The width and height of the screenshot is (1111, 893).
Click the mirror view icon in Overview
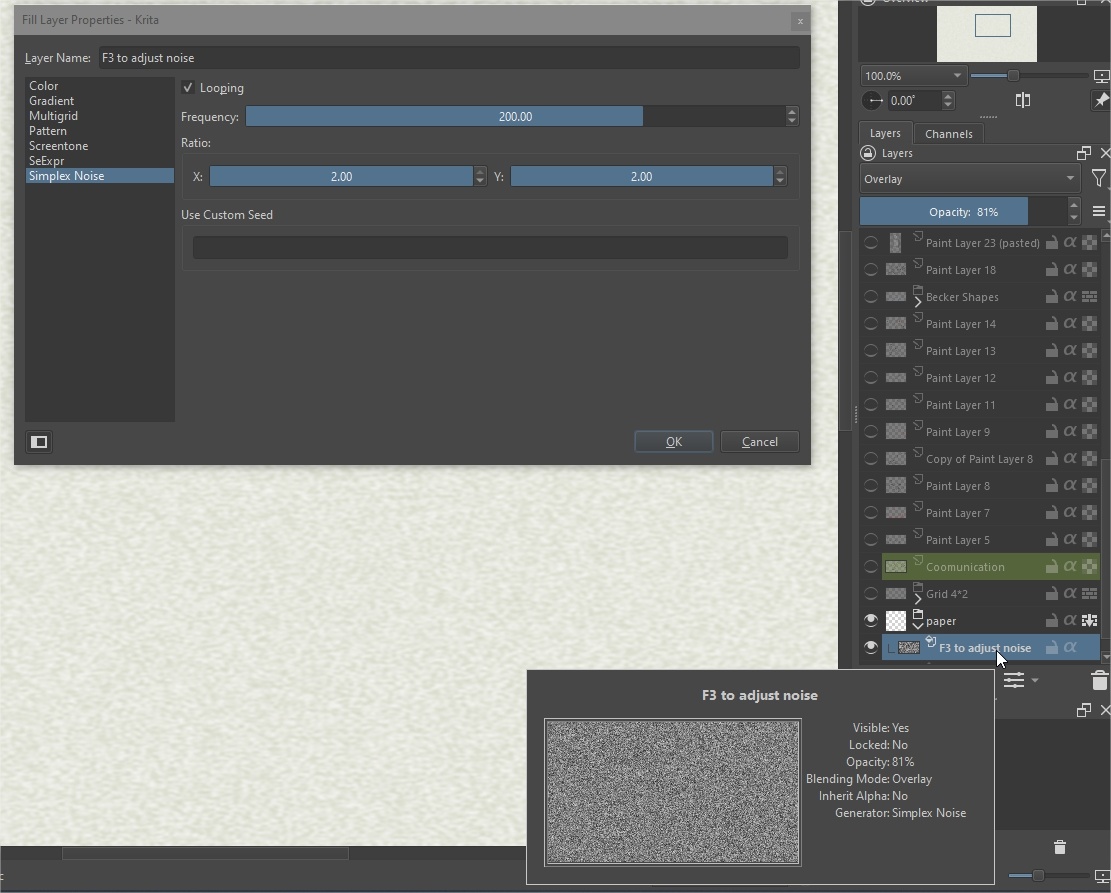point(1022,101)
